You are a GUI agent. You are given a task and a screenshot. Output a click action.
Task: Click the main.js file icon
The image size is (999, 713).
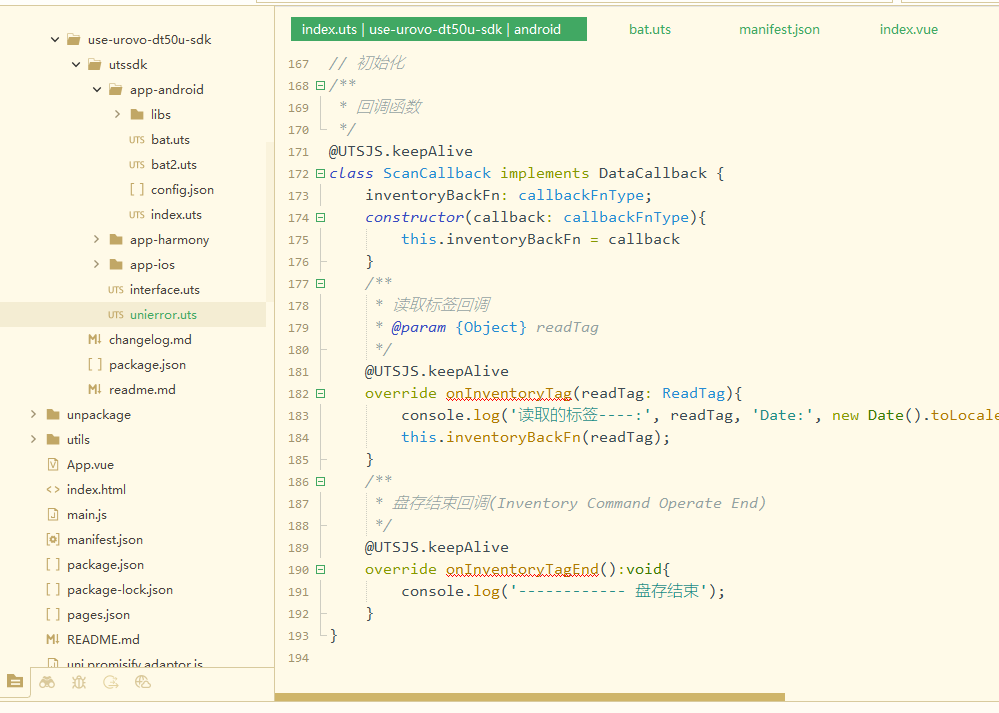click(53, 514)
